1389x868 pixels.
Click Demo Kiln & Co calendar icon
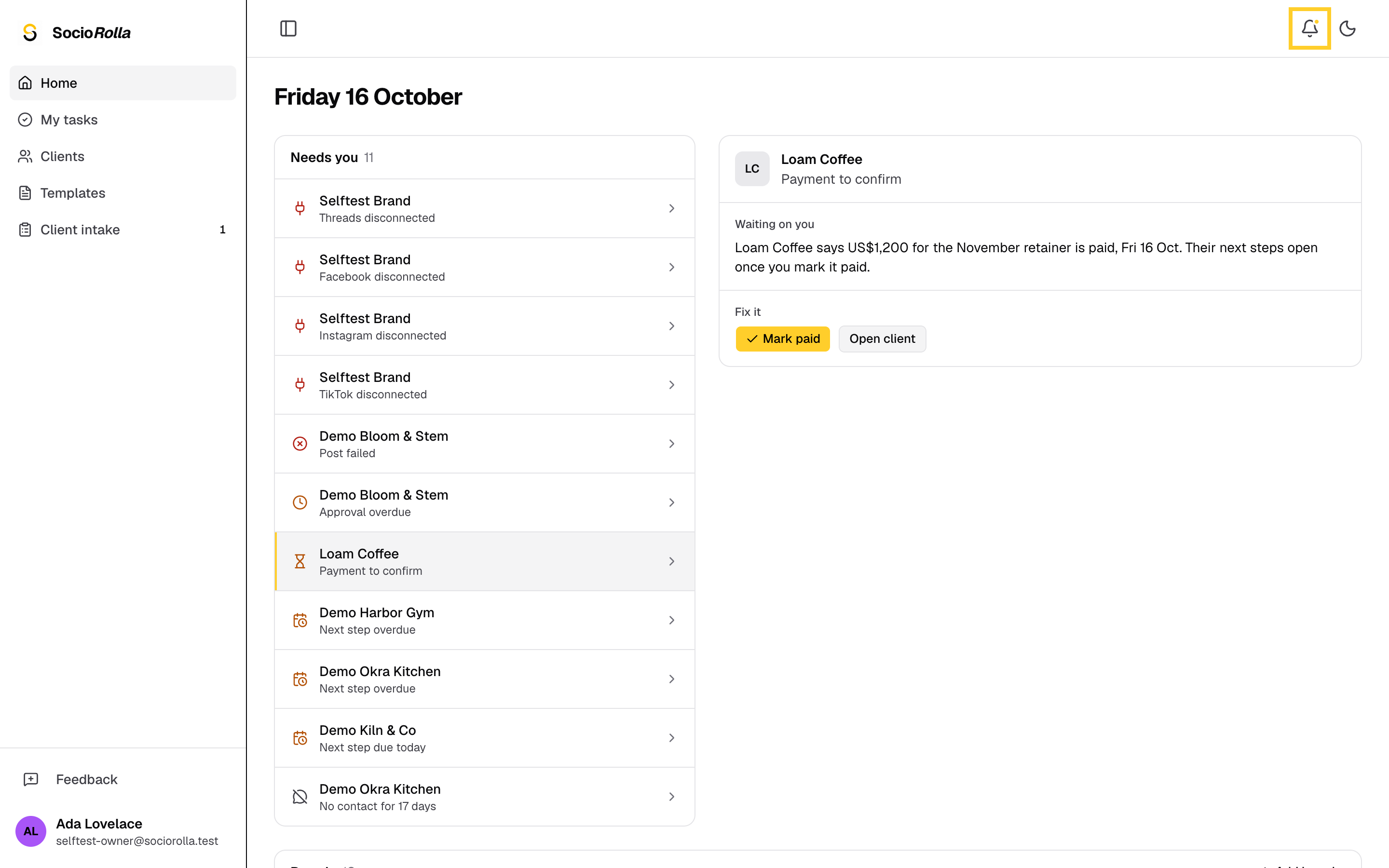[300, 738]
